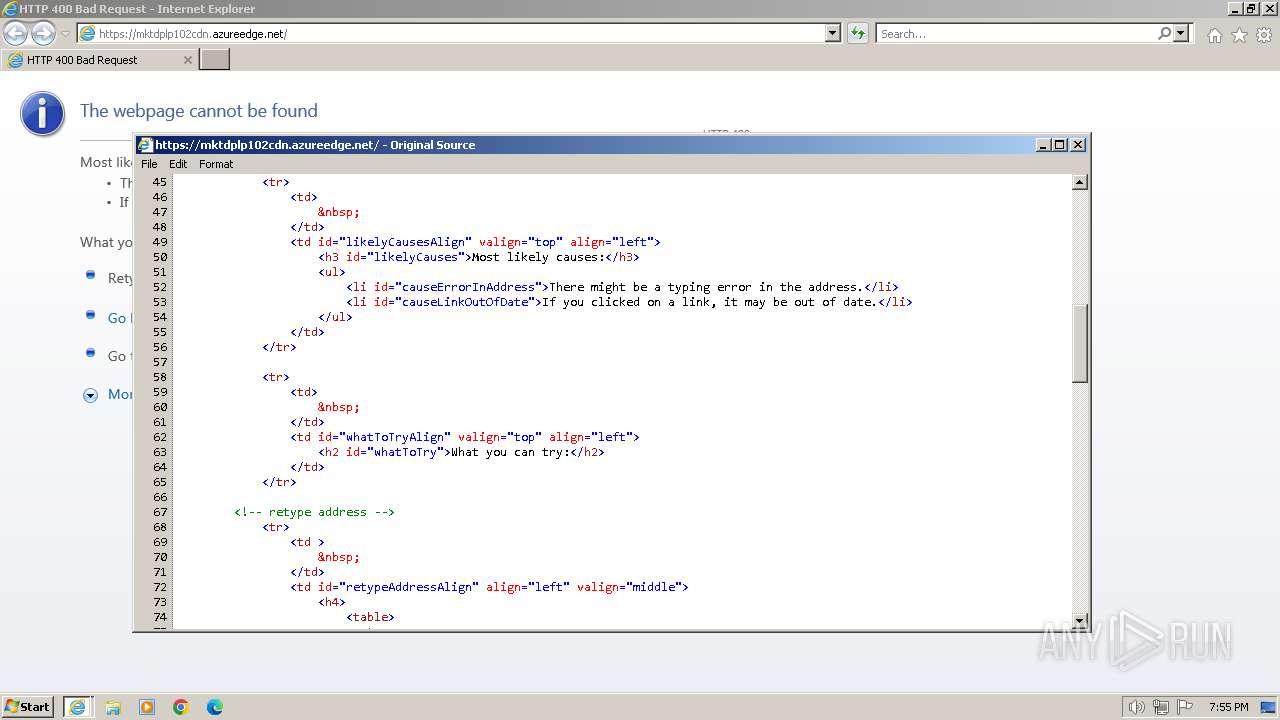Click the 7:55 PM system clock
This screenshot has width=1280, height=720.
click(x=1229, y=707)
